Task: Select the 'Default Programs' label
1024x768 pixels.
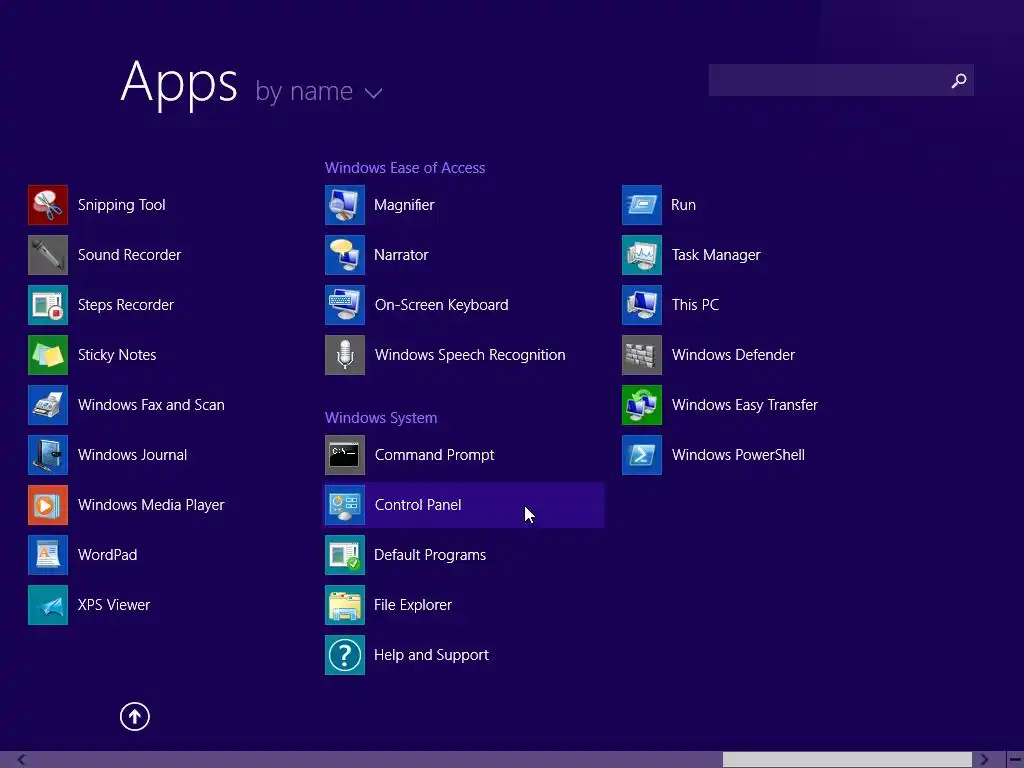Action: [x=430, y=555]
